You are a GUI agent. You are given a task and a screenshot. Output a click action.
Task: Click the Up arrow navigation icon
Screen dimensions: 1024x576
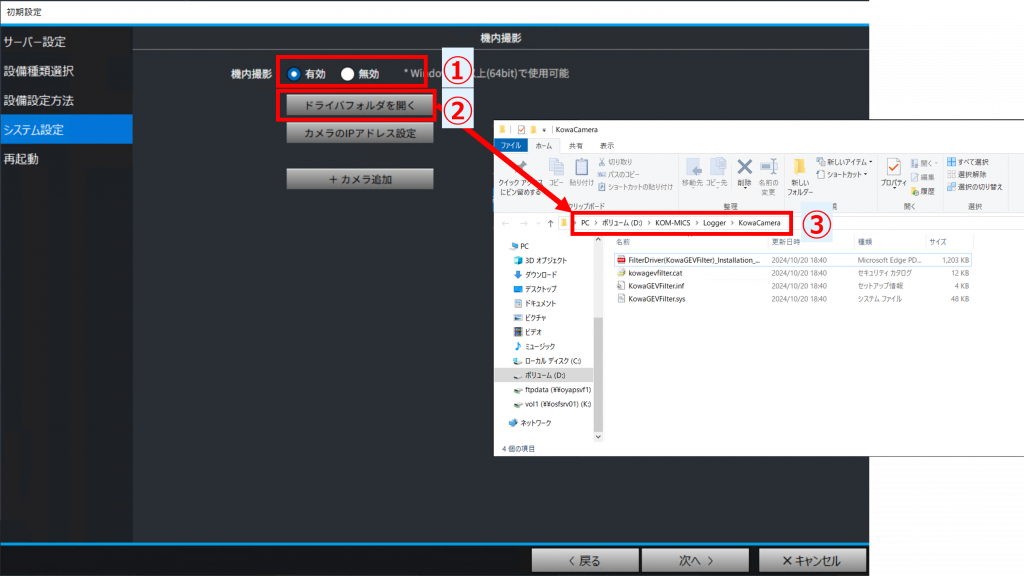click(550, 223)
